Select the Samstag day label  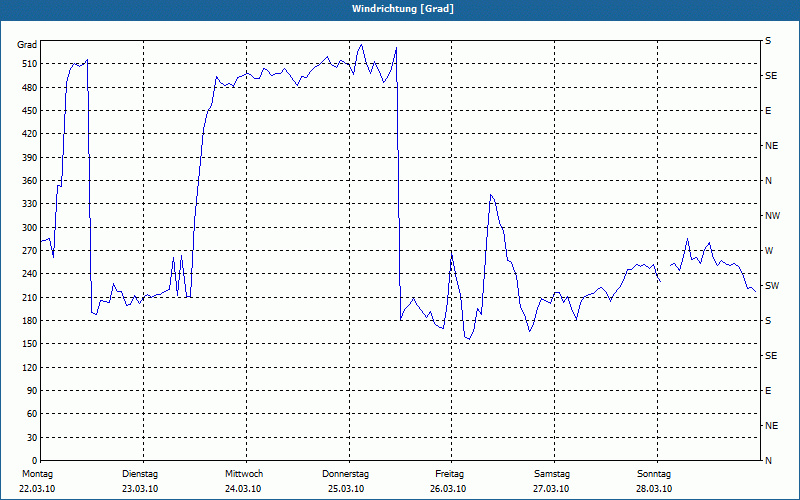552,474
